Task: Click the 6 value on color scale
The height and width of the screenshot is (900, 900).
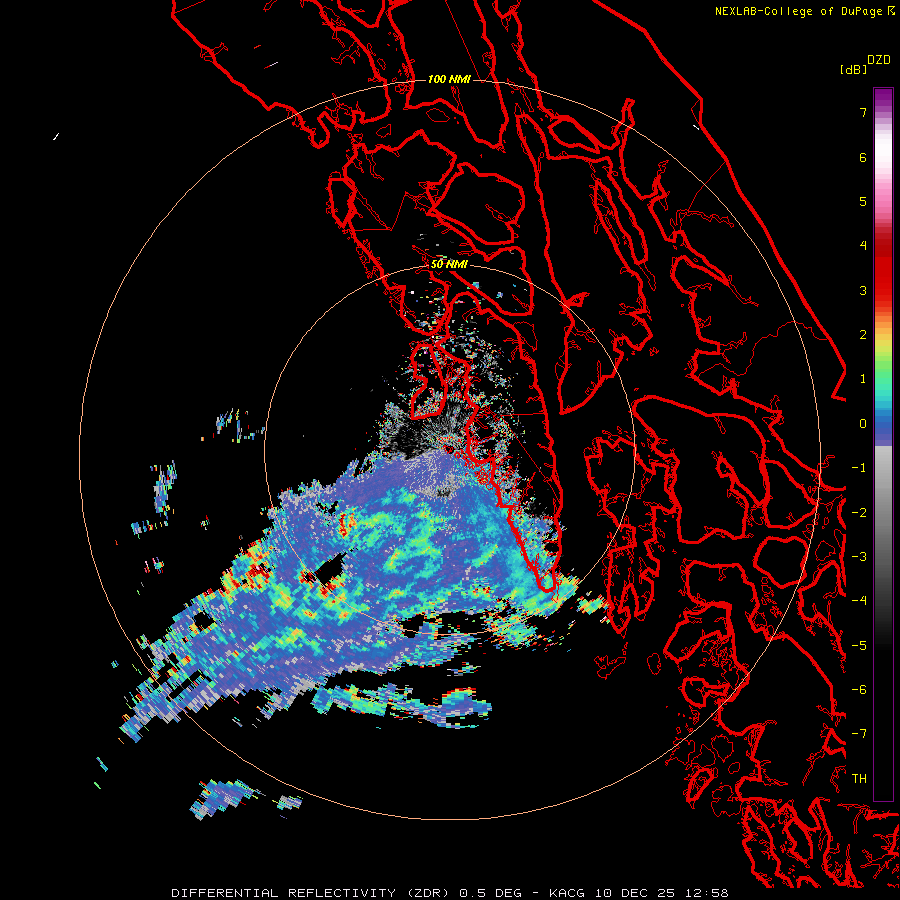Action: 863,157
